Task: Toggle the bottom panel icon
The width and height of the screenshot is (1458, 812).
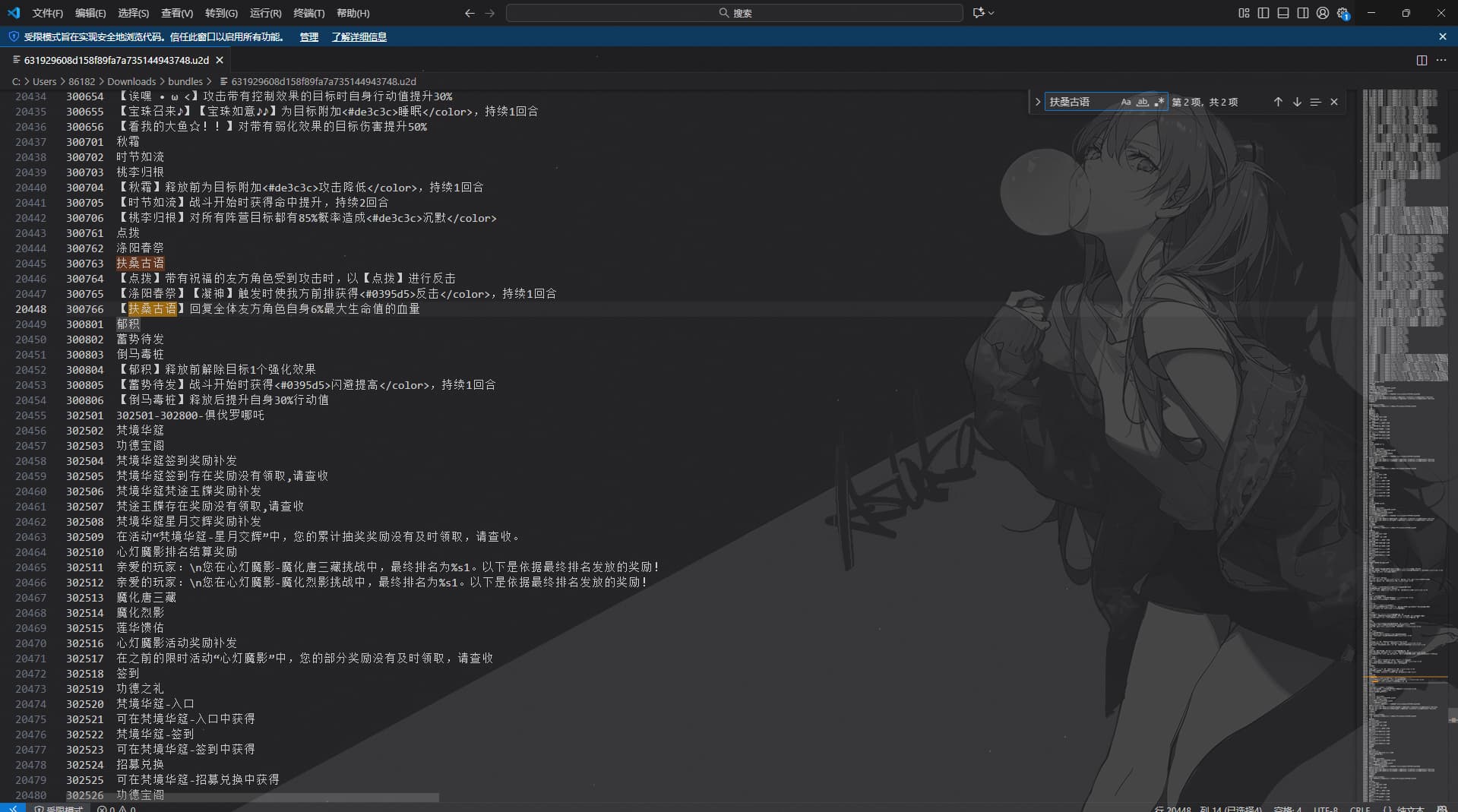Action: click(1283, 13)
